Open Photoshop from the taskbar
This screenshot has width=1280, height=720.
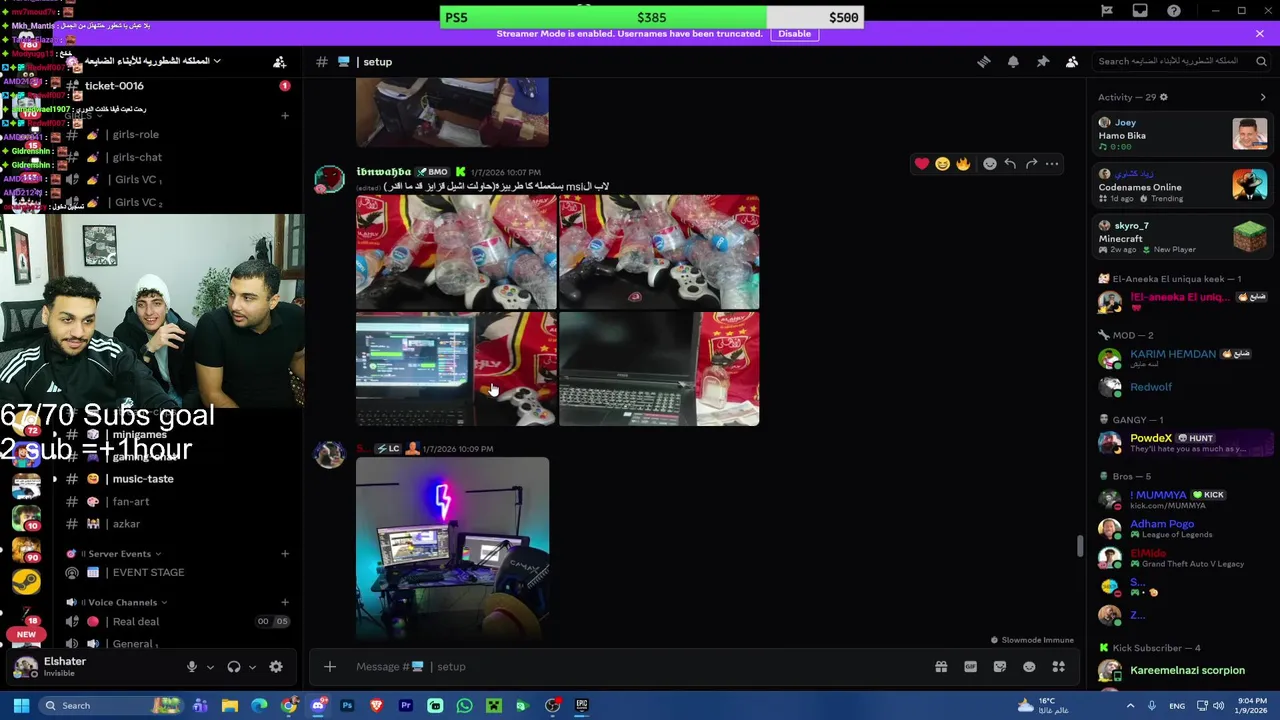click(347, 706)
